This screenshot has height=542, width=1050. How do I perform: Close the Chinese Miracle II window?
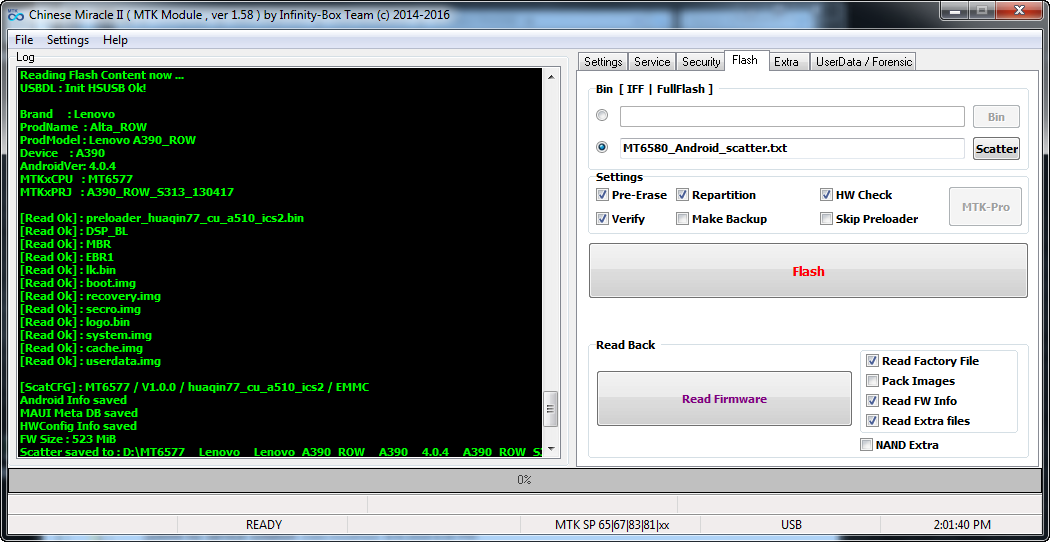coord(1019,9)
